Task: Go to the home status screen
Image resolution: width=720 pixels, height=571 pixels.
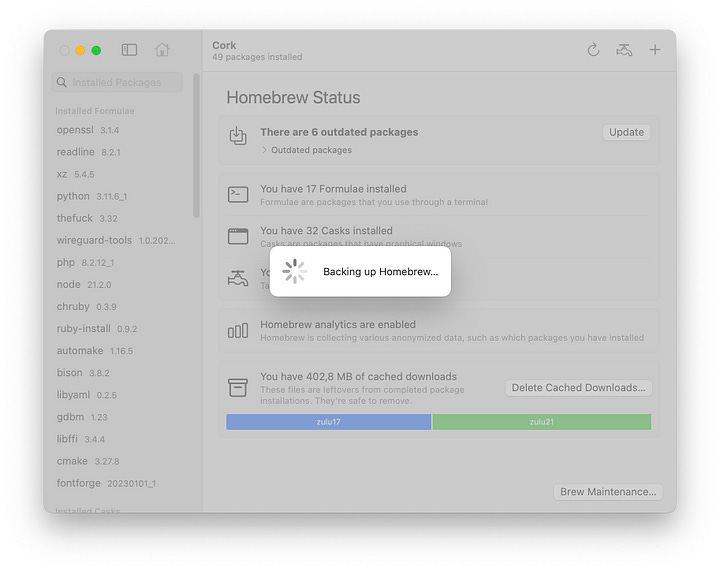Action: (162, 49)
